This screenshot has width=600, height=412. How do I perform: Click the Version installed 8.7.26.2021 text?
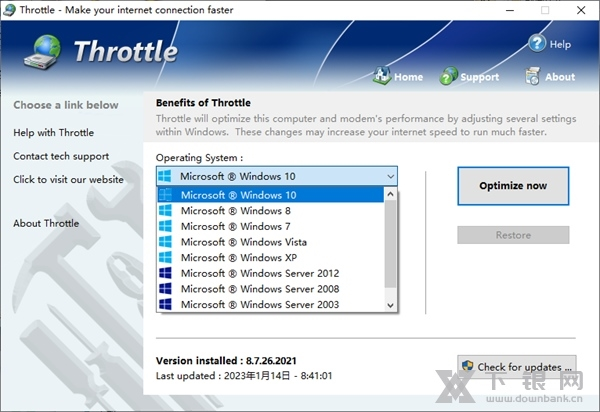pyautogui.click(x=226, y=361)
